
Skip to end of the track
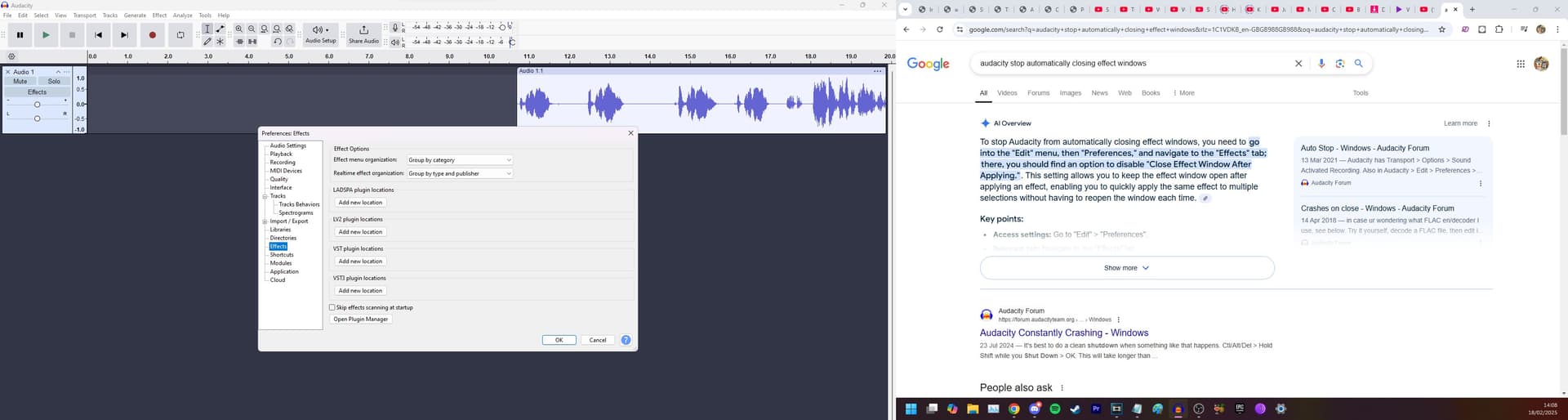125,35
